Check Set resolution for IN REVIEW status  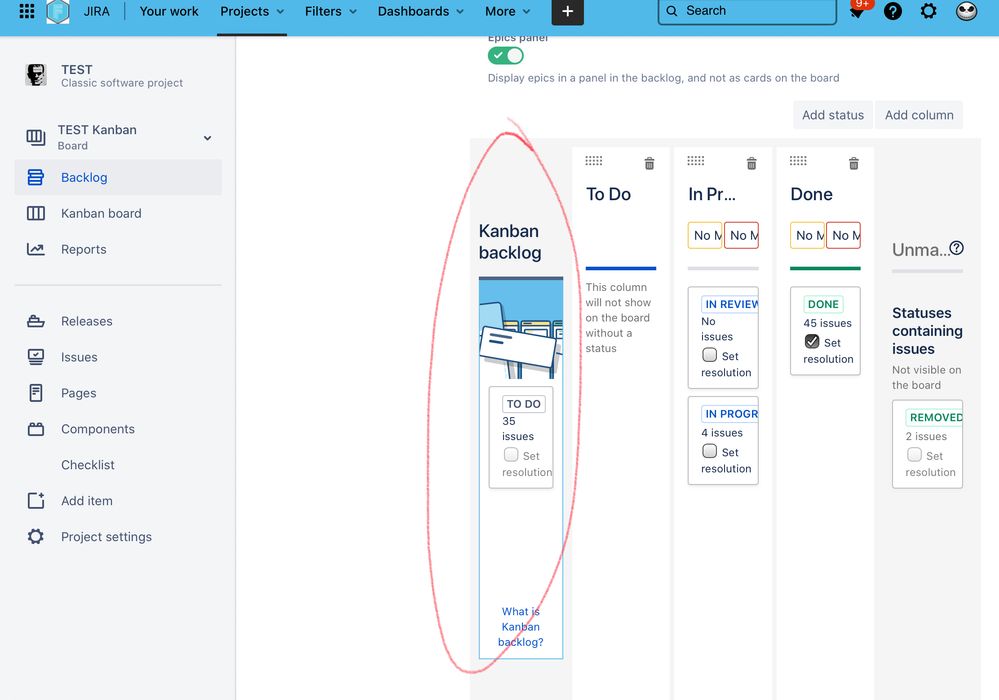tap(709, 355)
